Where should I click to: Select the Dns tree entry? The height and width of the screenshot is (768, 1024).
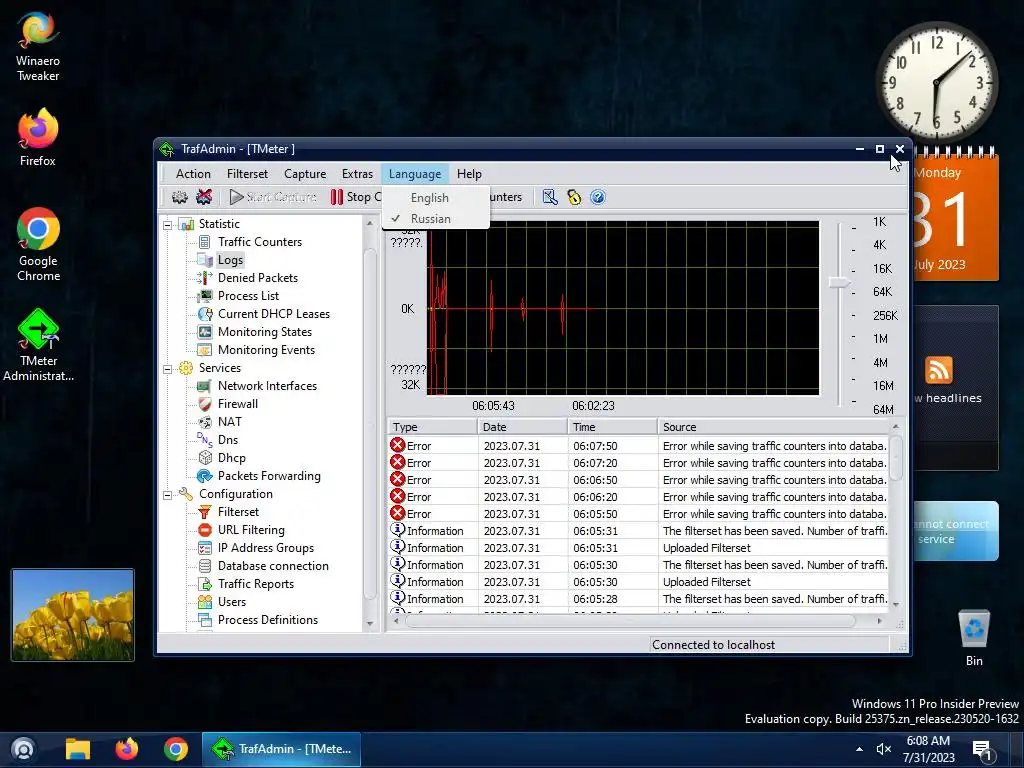click(x=228, y=440)
